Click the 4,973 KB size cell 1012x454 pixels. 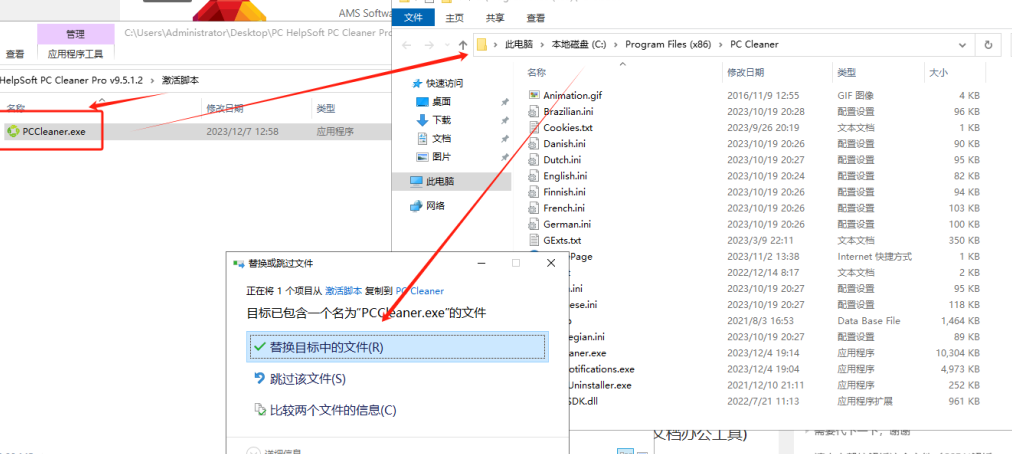tap(960, 369)
